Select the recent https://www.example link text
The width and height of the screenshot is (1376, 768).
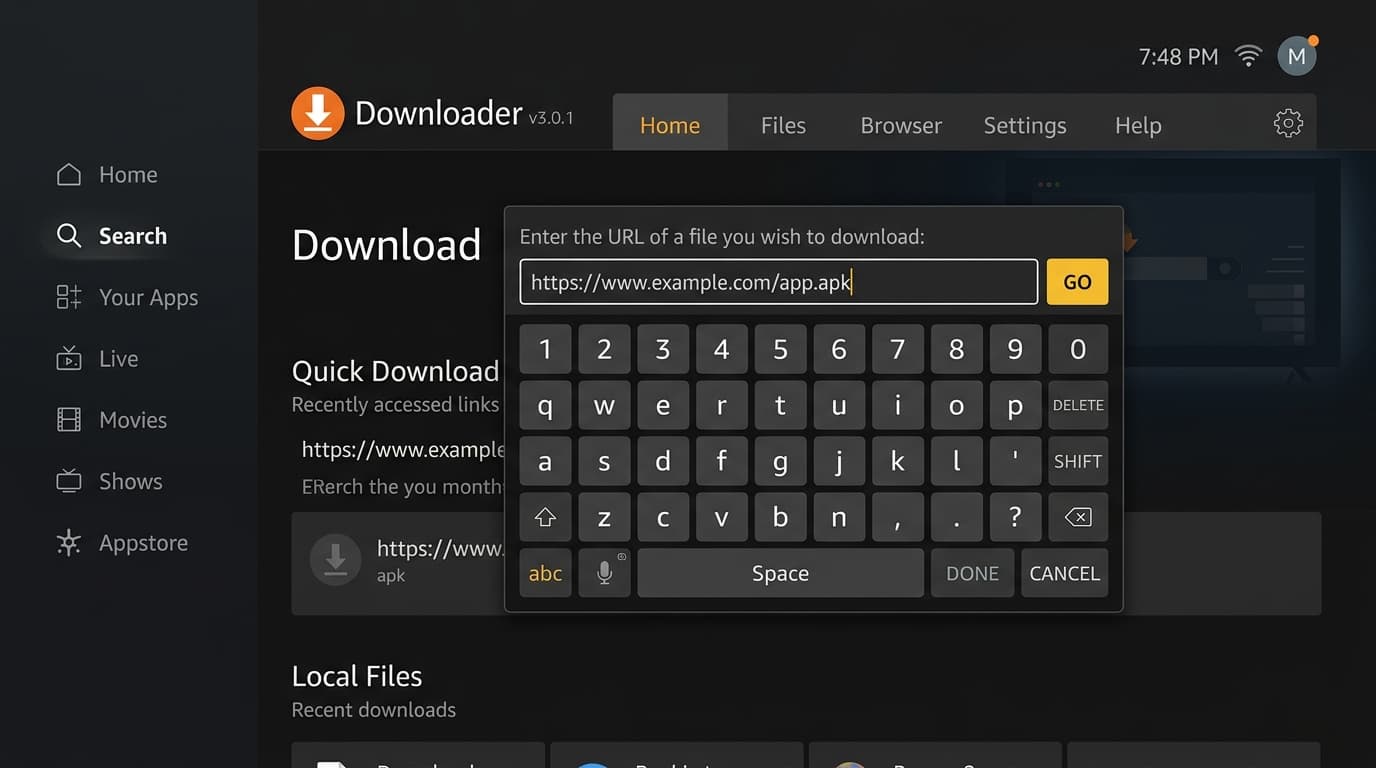pyautogui.click(x=403, y=450)
